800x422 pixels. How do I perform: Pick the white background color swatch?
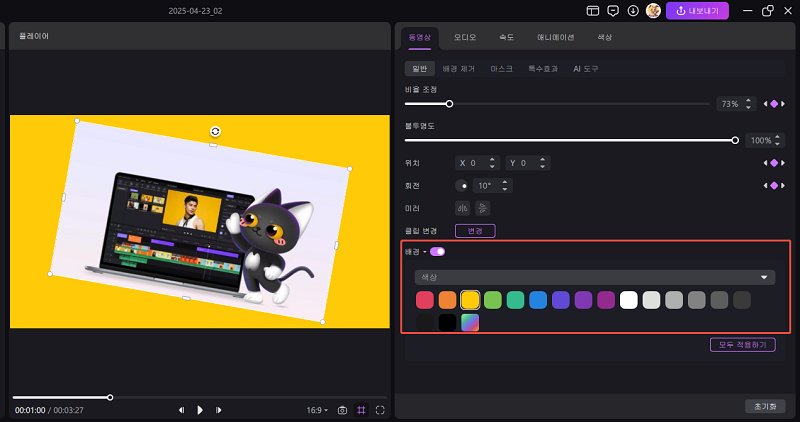pyautogui.click(x=629, y=300)
